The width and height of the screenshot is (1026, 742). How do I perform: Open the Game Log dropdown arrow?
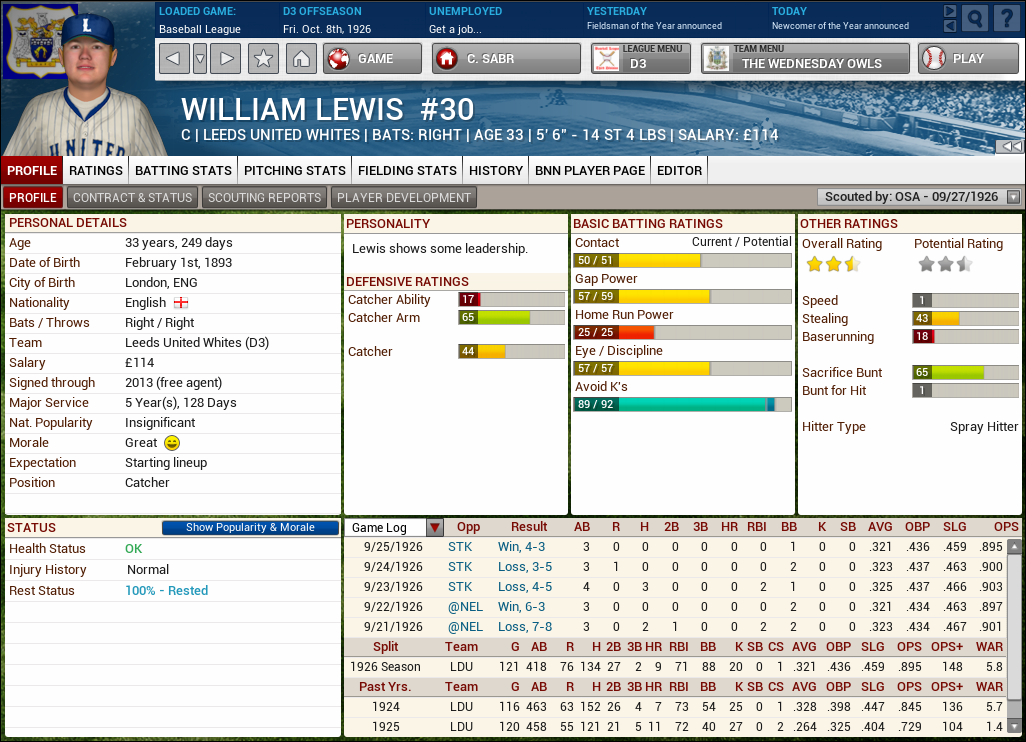(434, 527)
